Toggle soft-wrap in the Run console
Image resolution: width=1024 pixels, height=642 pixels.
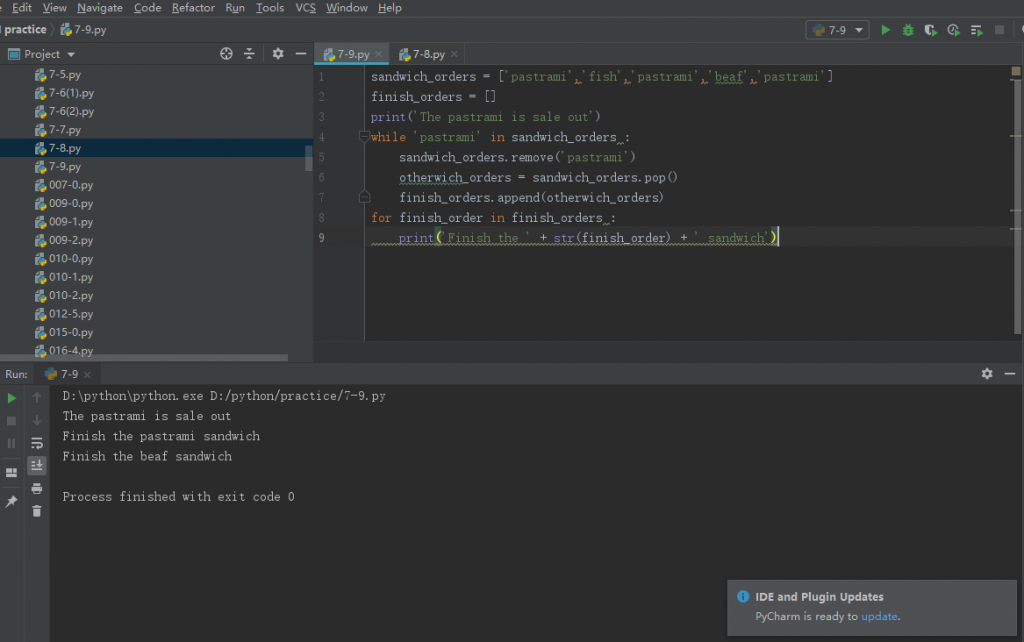tap(37, 443)
